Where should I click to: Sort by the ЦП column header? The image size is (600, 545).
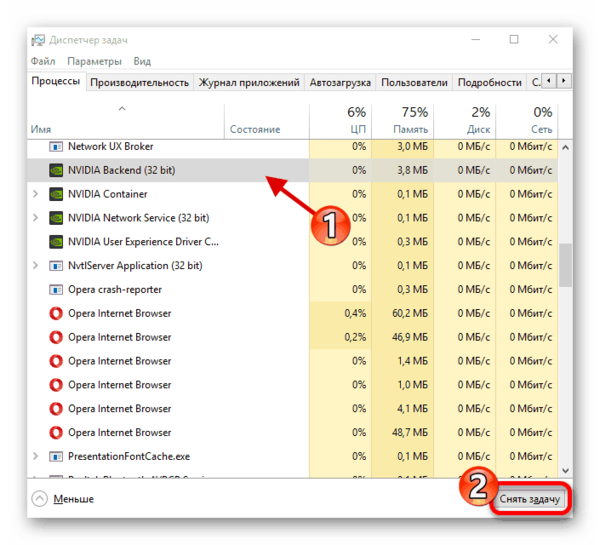[340, 121]
